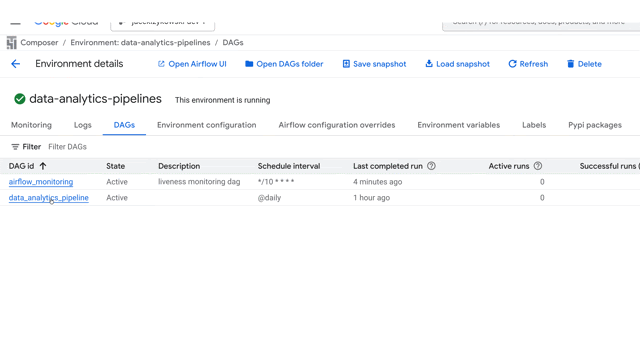The width and height of the screenshot is (640, 360).
Task: Click the Description column header
Action: pos(179,166)
